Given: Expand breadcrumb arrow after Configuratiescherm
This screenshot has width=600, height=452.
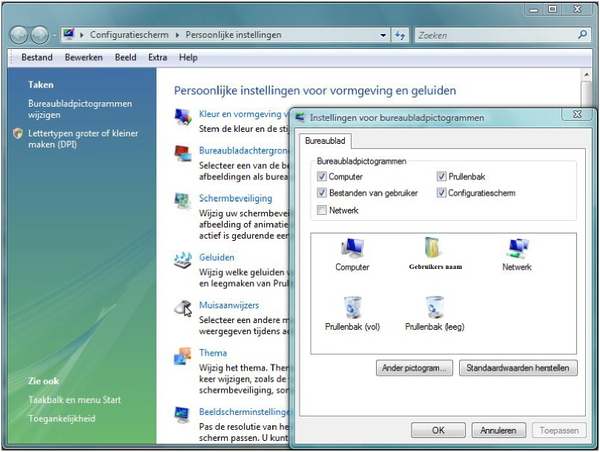Looking at the screenshot, I should pyautogui.click(x=177, y=35).
